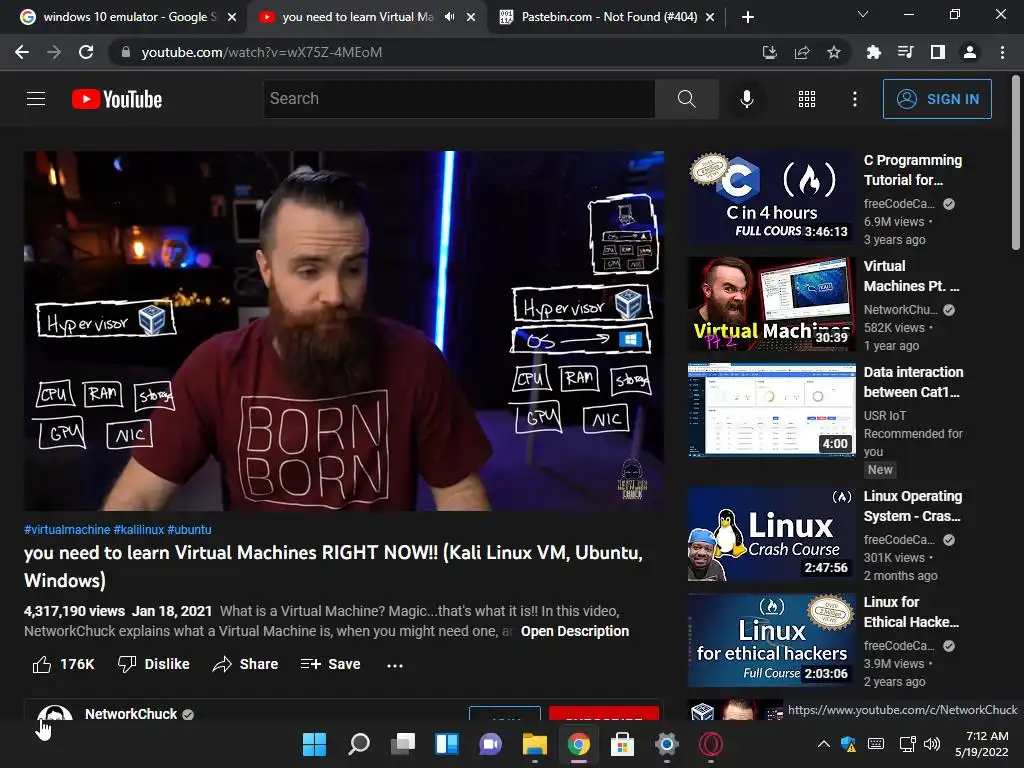The width and height of the screenshot is (1024, 768).
Task: Open Chrome extensions puzzle icon
Action: [873, 52]
